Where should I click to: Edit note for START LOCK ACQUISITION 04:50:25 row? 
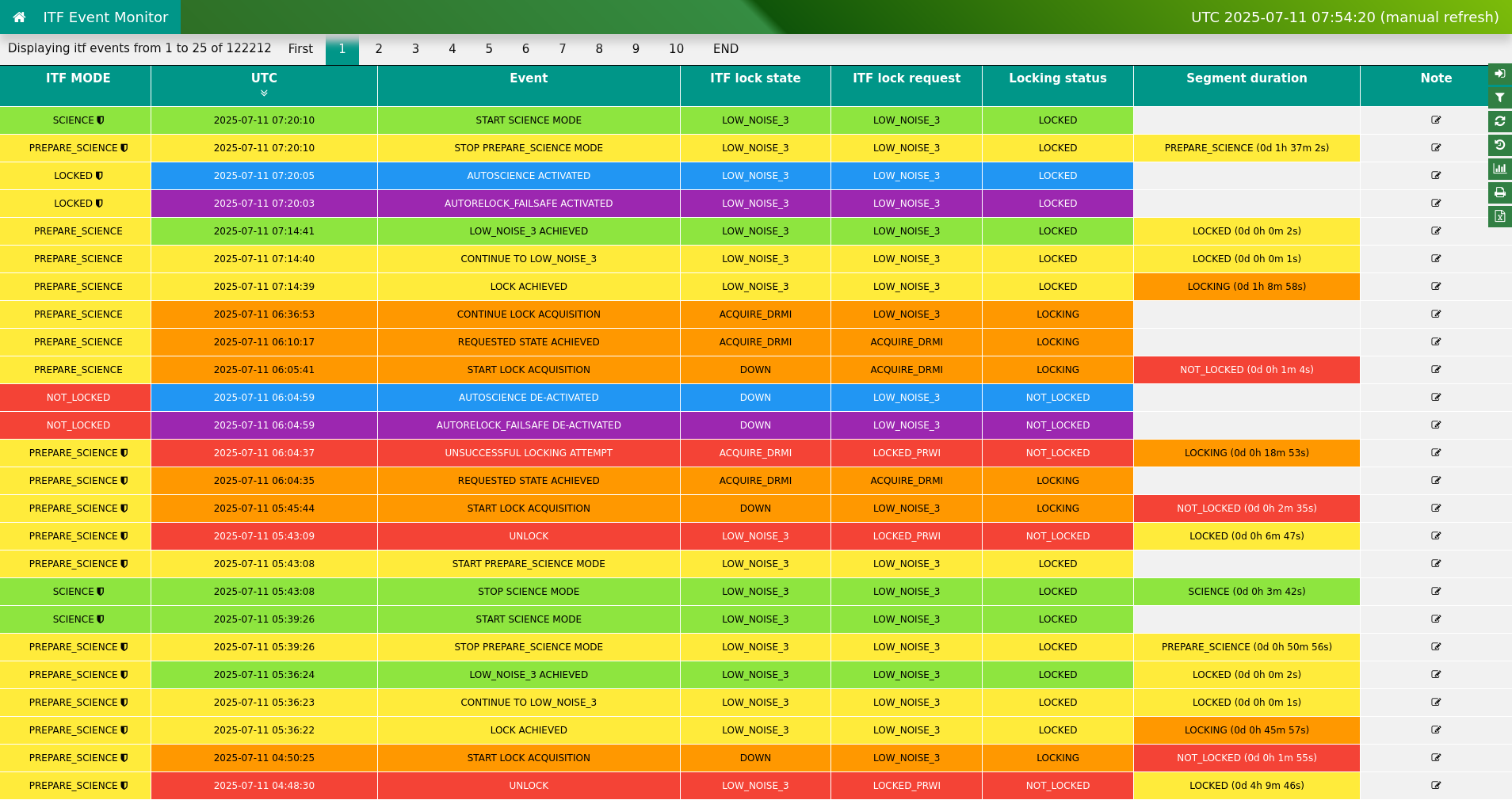[1436, 758]
